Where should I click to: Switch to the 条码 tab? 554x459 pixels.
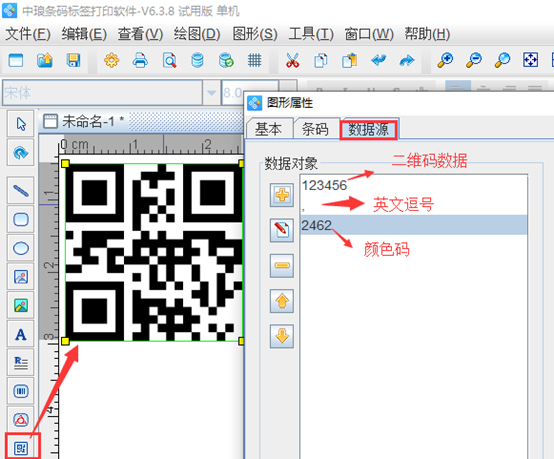tap(316, 129)
